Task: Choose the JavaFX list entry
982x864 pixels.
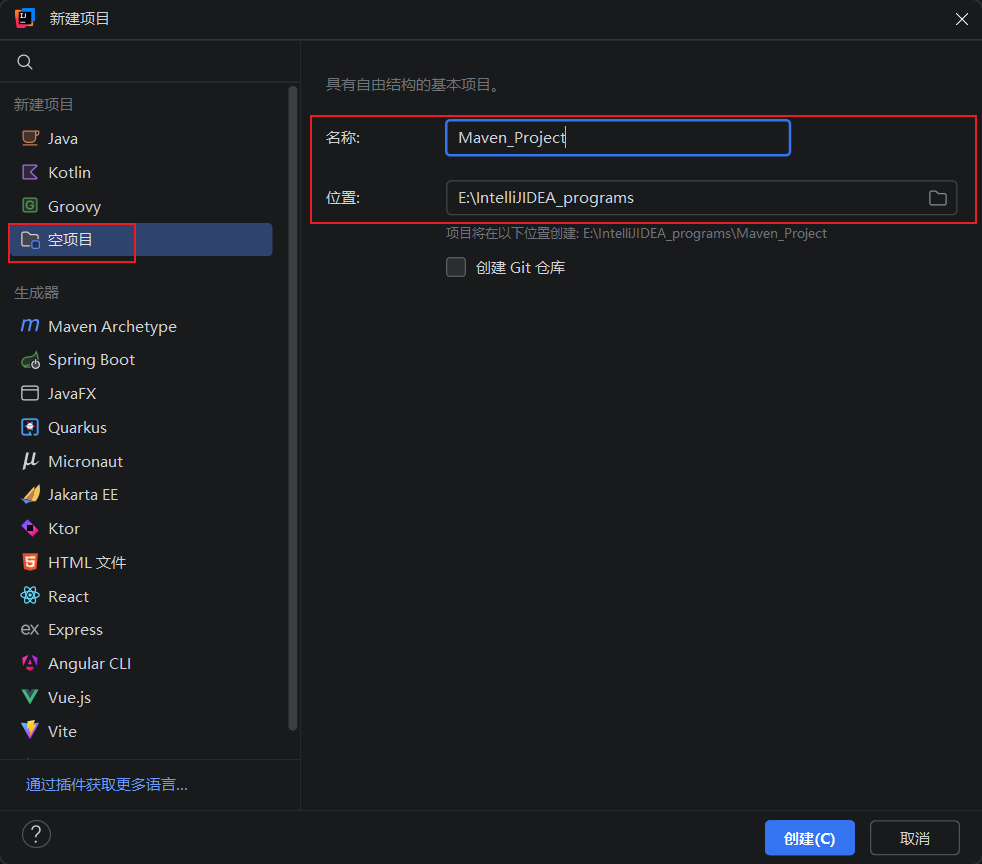Action: pos(140,393)
